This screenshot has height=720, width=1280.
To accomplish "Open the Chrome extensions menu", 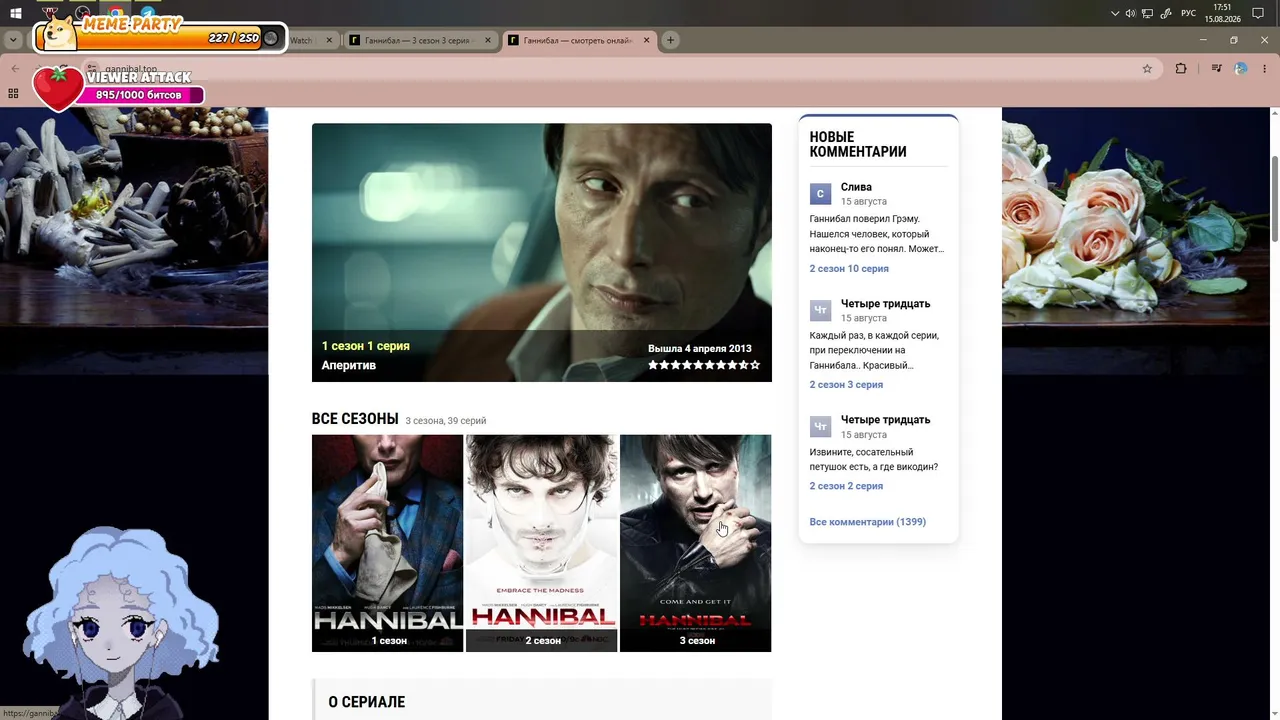I will tap(1181, 68).
